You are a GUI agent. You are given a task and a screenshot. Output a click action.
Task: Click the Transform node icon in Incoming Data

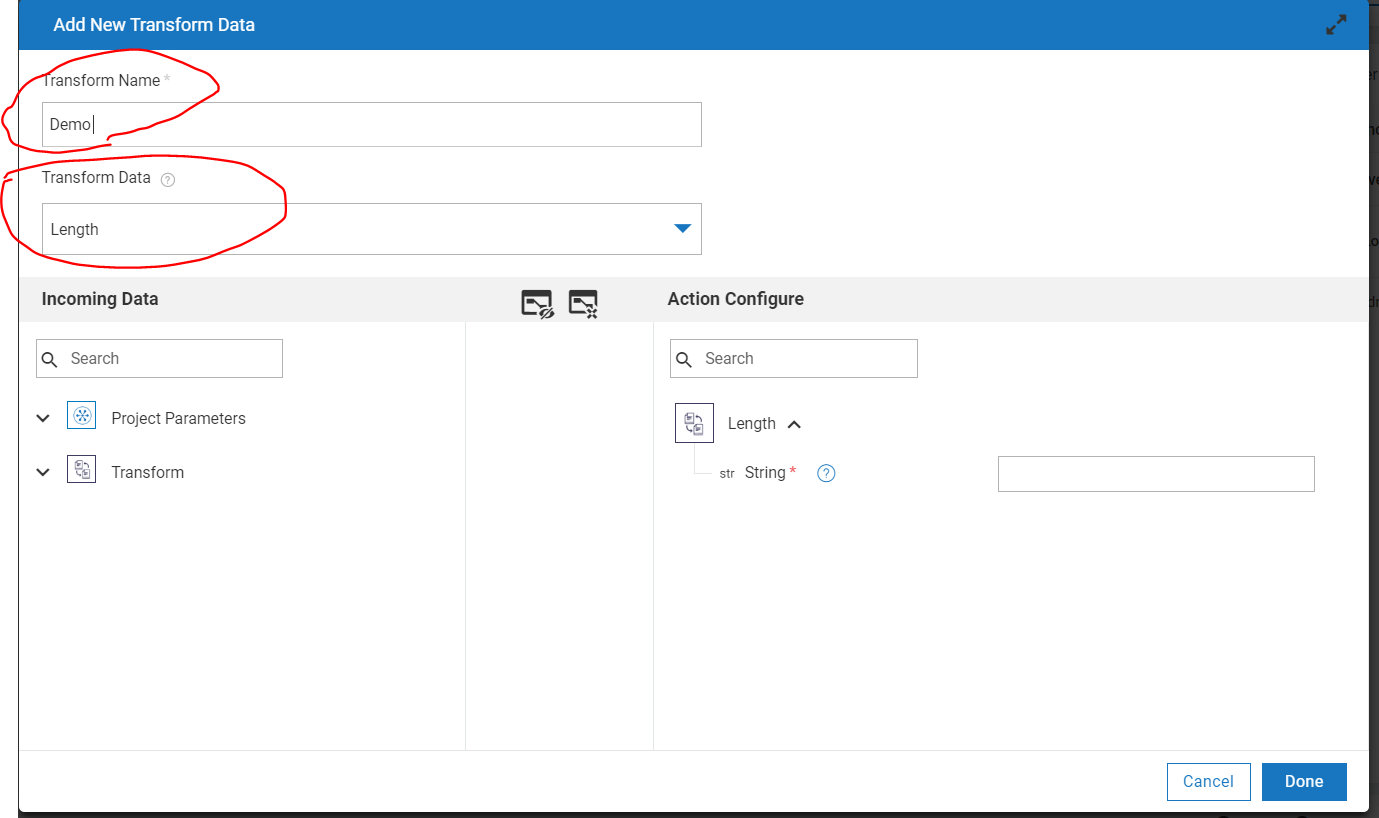[x=81, y=470]
